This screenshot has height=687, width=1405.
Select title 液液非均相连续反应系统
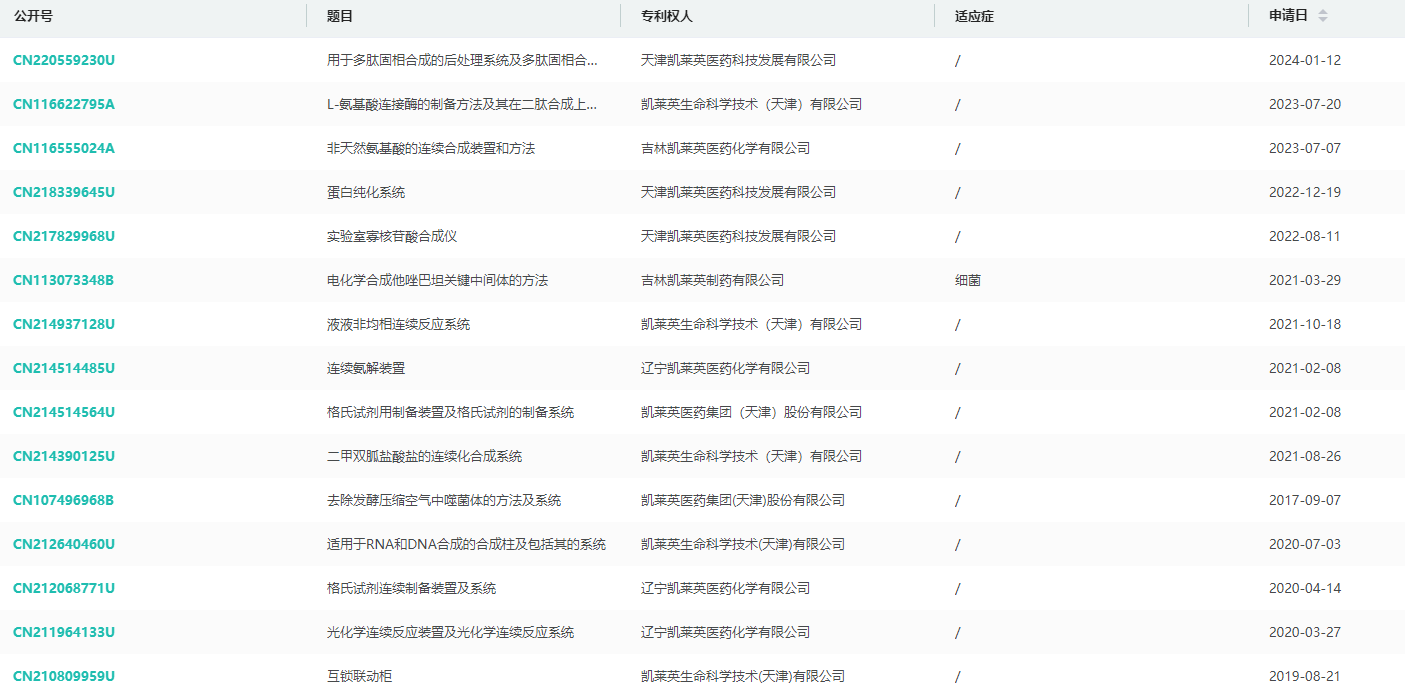pos(398,324)
